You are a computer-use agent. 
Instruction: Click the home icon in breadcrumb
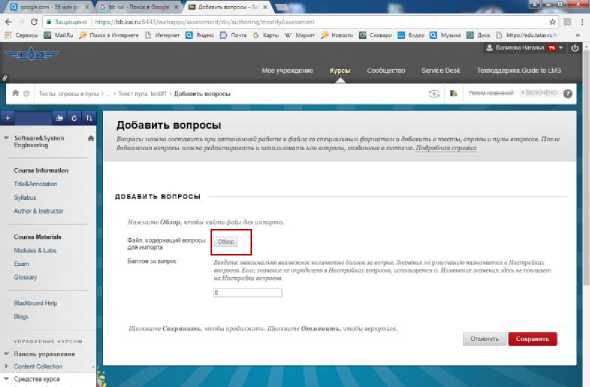click(x=15, y=93)
